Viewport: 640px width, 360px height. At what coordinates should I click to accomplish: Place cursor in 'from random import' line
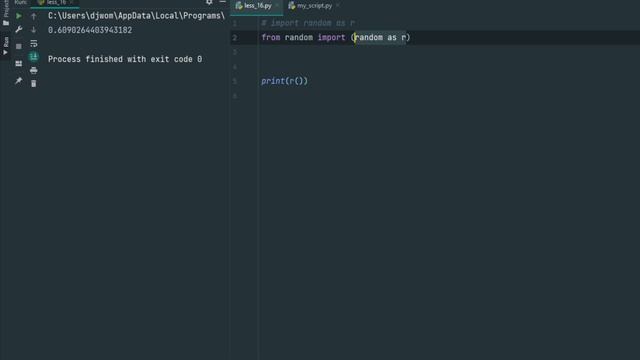[336, 38]
